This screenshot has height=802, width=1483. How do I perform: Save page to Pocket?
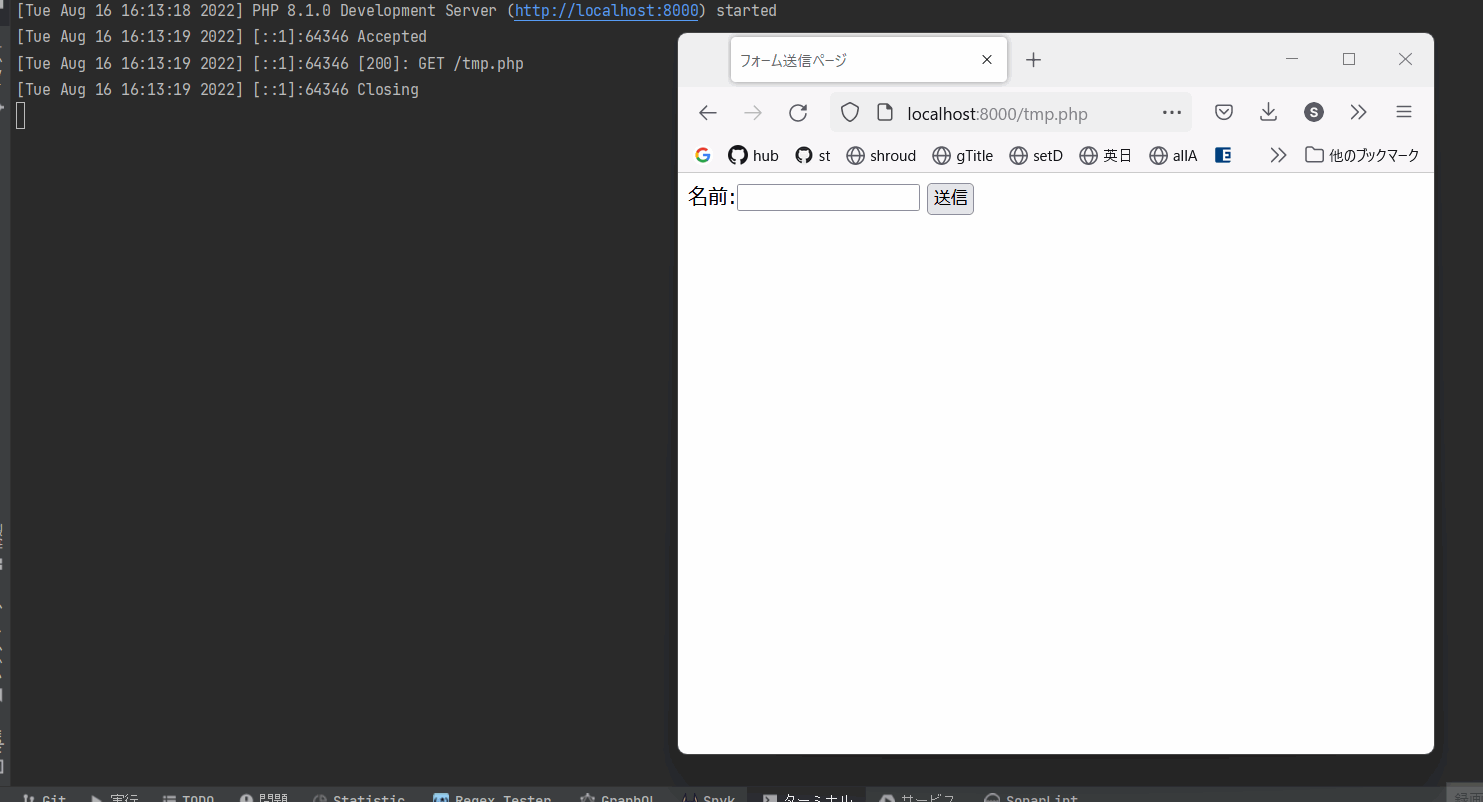1223,113
